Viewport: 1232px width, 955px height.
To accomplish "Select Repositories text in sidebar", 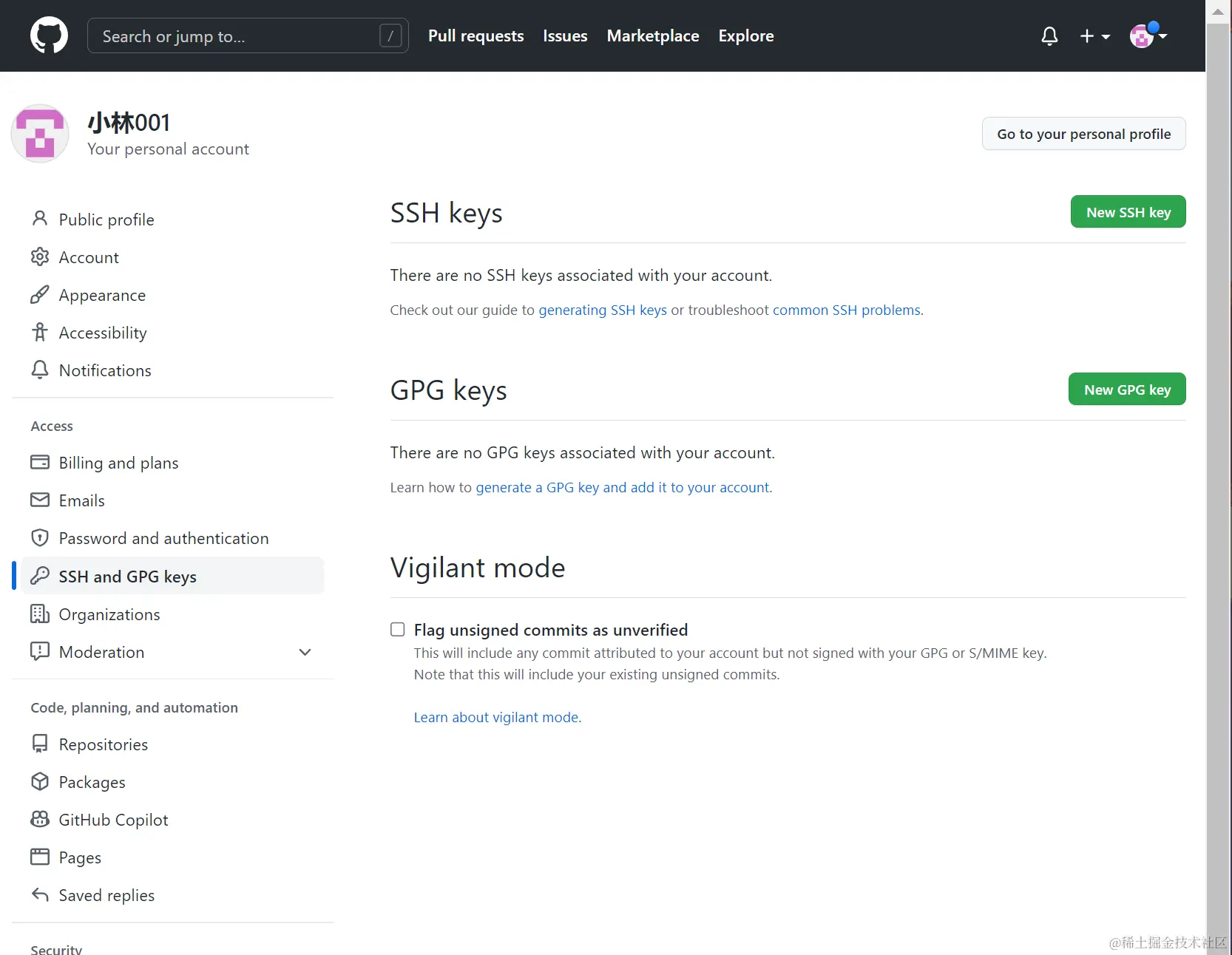I will (x=104, y=744).
